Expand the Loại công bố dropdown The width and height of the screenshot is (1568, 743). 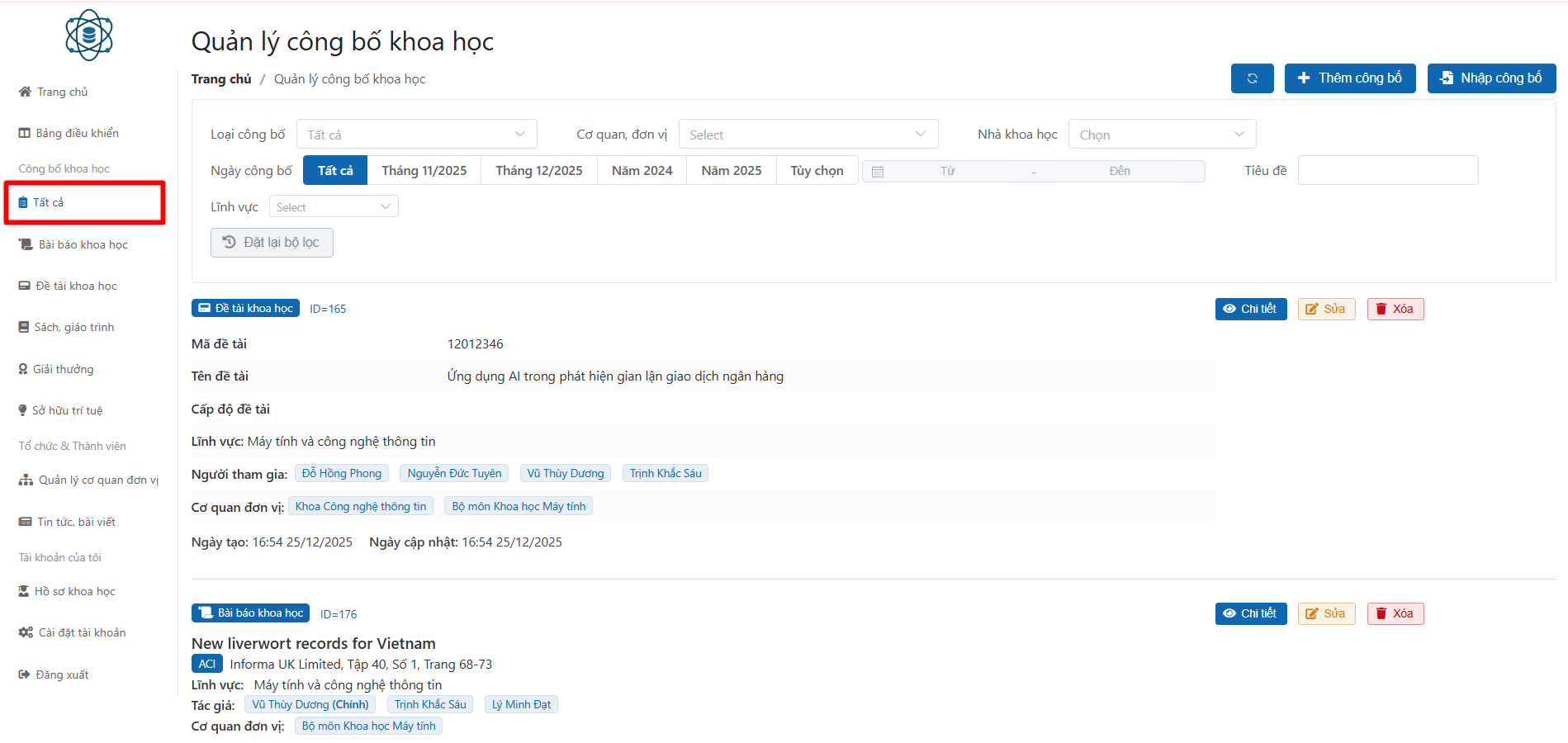tap(416, 135)
